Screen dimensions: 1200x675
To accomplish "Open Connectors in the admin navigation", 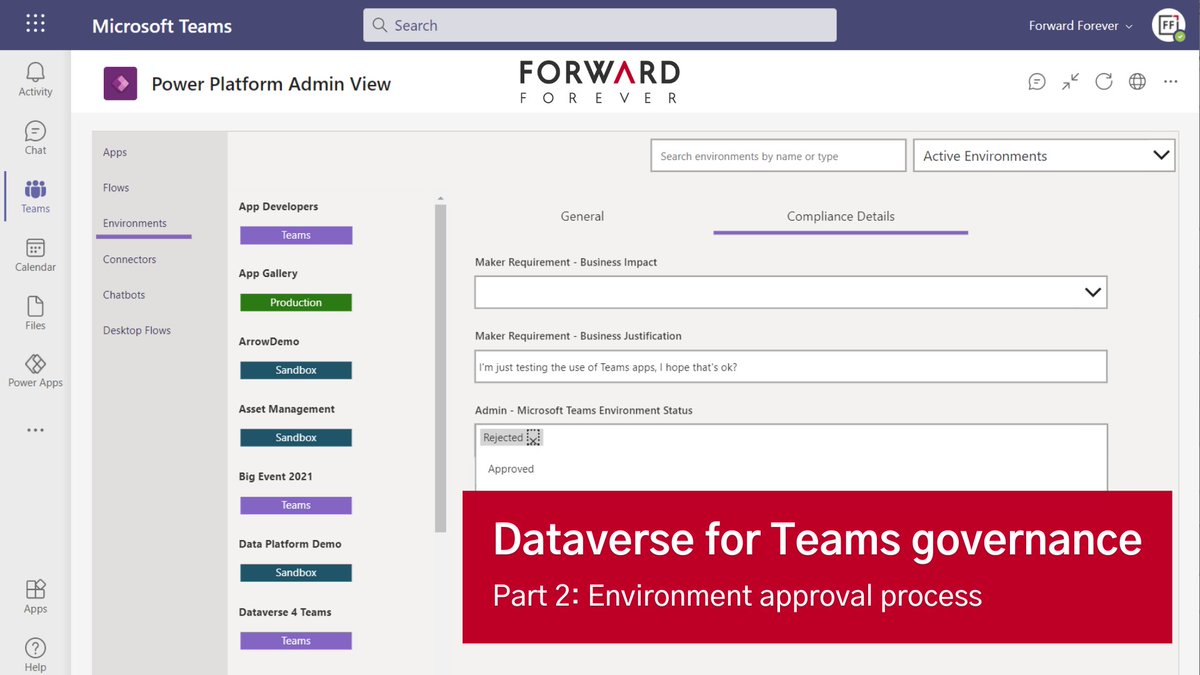I will 130,259.
